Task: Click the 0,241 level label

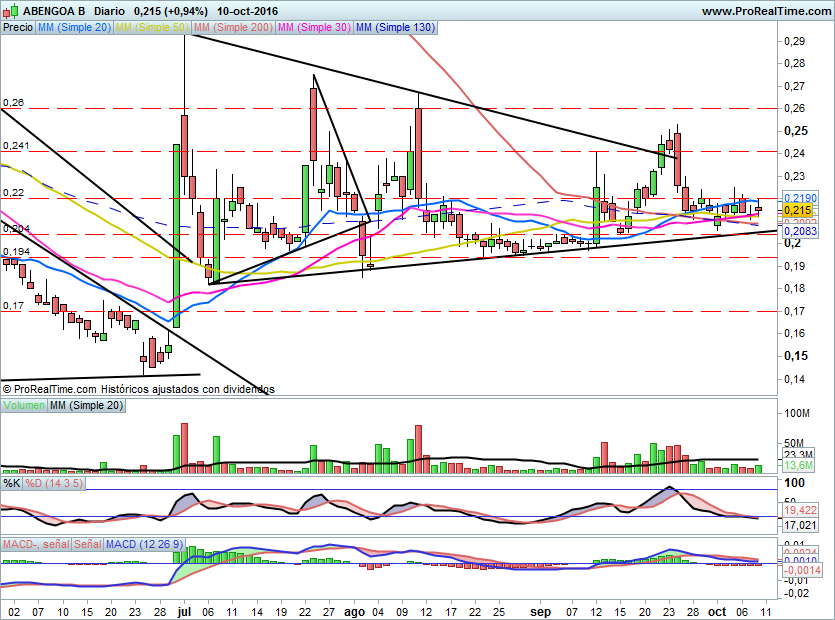Action: tap(16, 145)
